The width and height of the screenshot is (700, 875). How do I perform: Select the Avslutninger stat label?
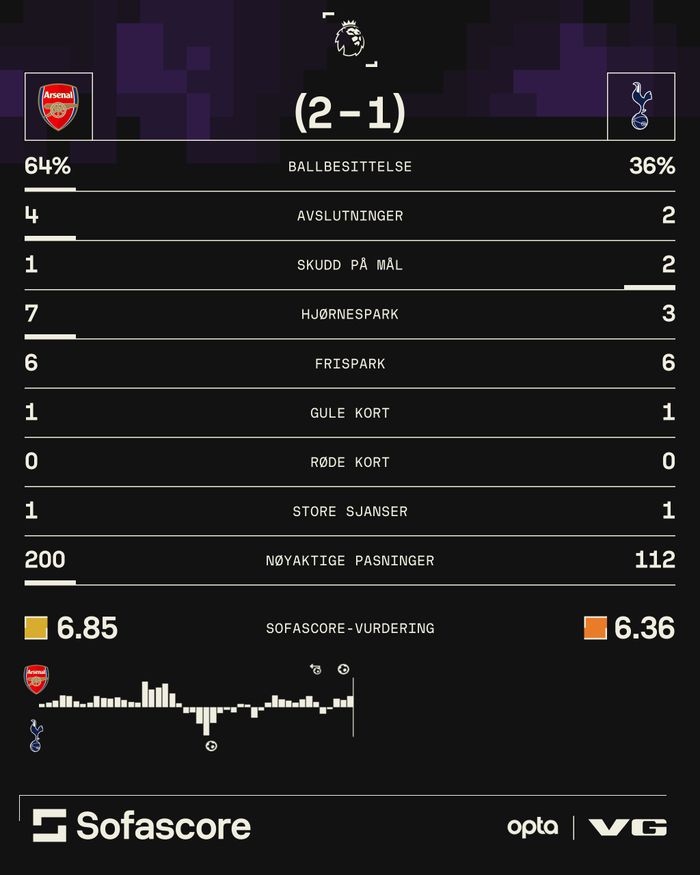350,215
